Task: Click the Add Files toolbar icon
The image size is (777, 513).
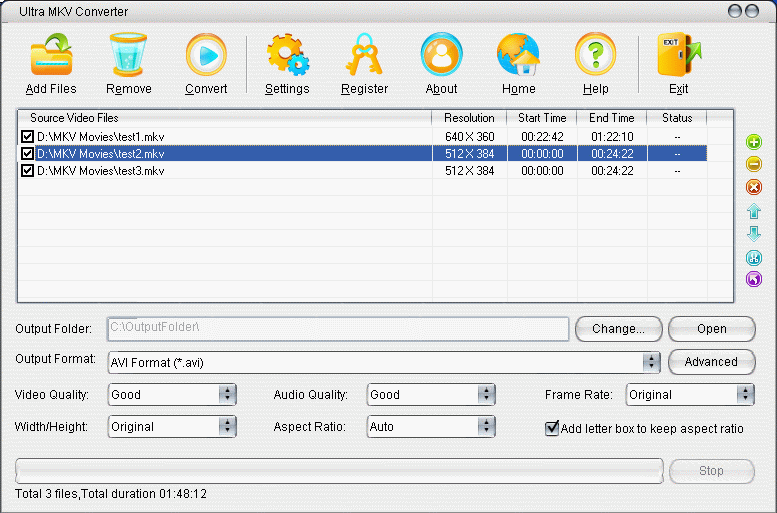Action: tap(51, 64)
